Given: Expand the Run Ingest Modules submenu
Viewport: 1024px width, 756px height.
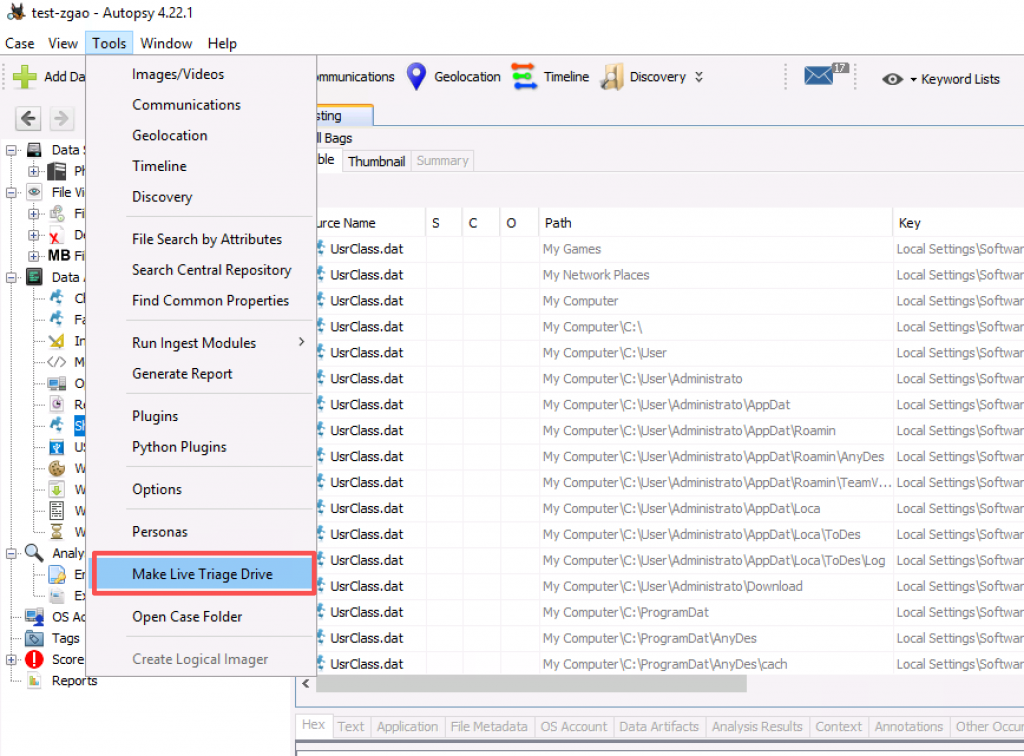Looking at the screenshot, I should click(x=301, y=343).
